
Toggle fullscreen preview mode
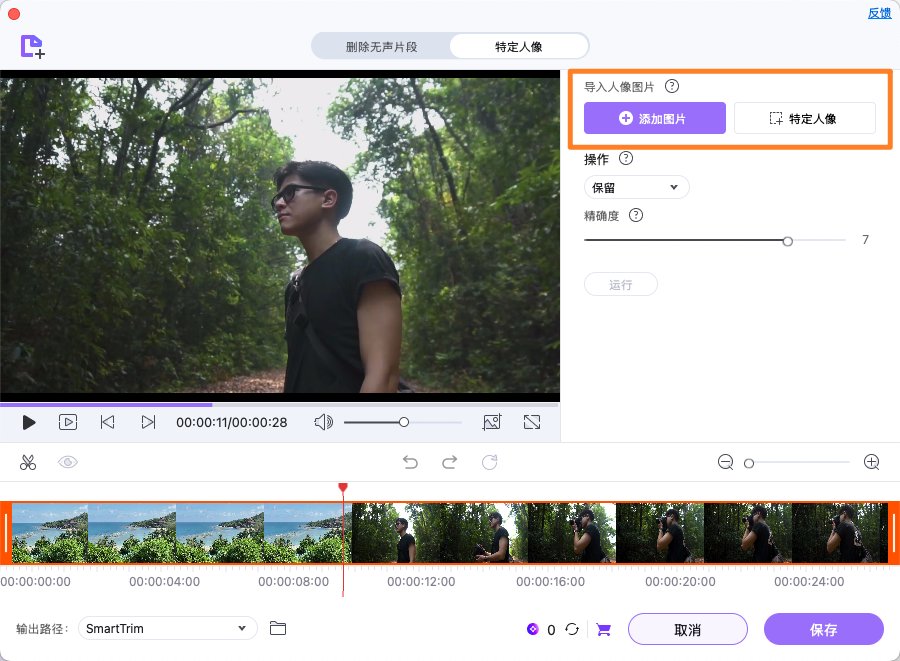532,422
